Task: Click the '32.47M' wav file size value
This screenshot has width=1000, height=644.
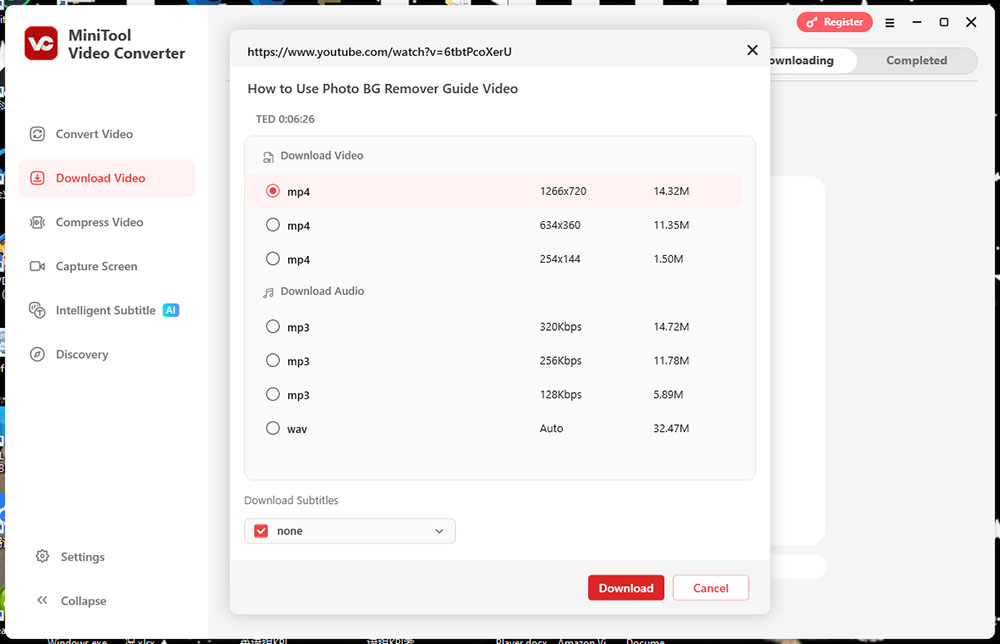Action: click(x=671, y=428)
